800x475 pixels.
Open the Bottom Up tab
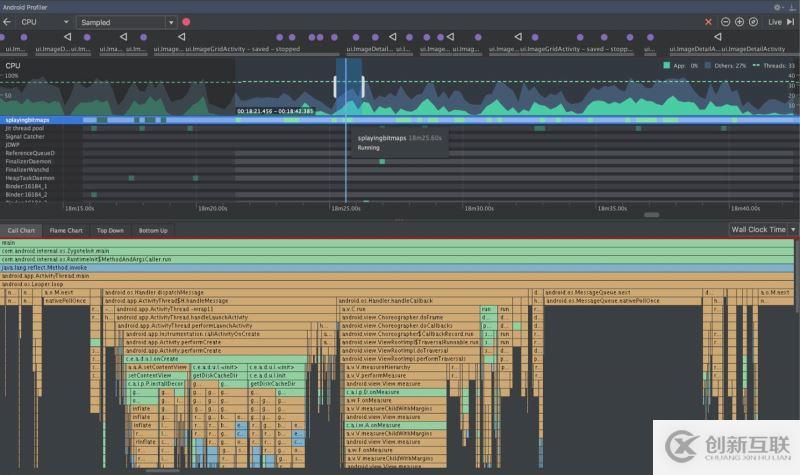click(153, 230)
